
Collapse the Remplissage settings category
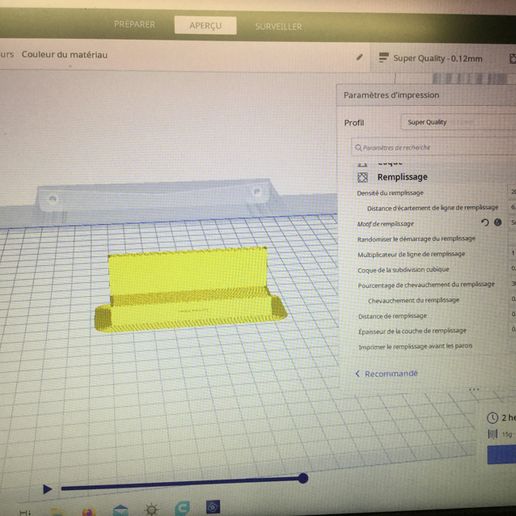click(x=402, y=177)
